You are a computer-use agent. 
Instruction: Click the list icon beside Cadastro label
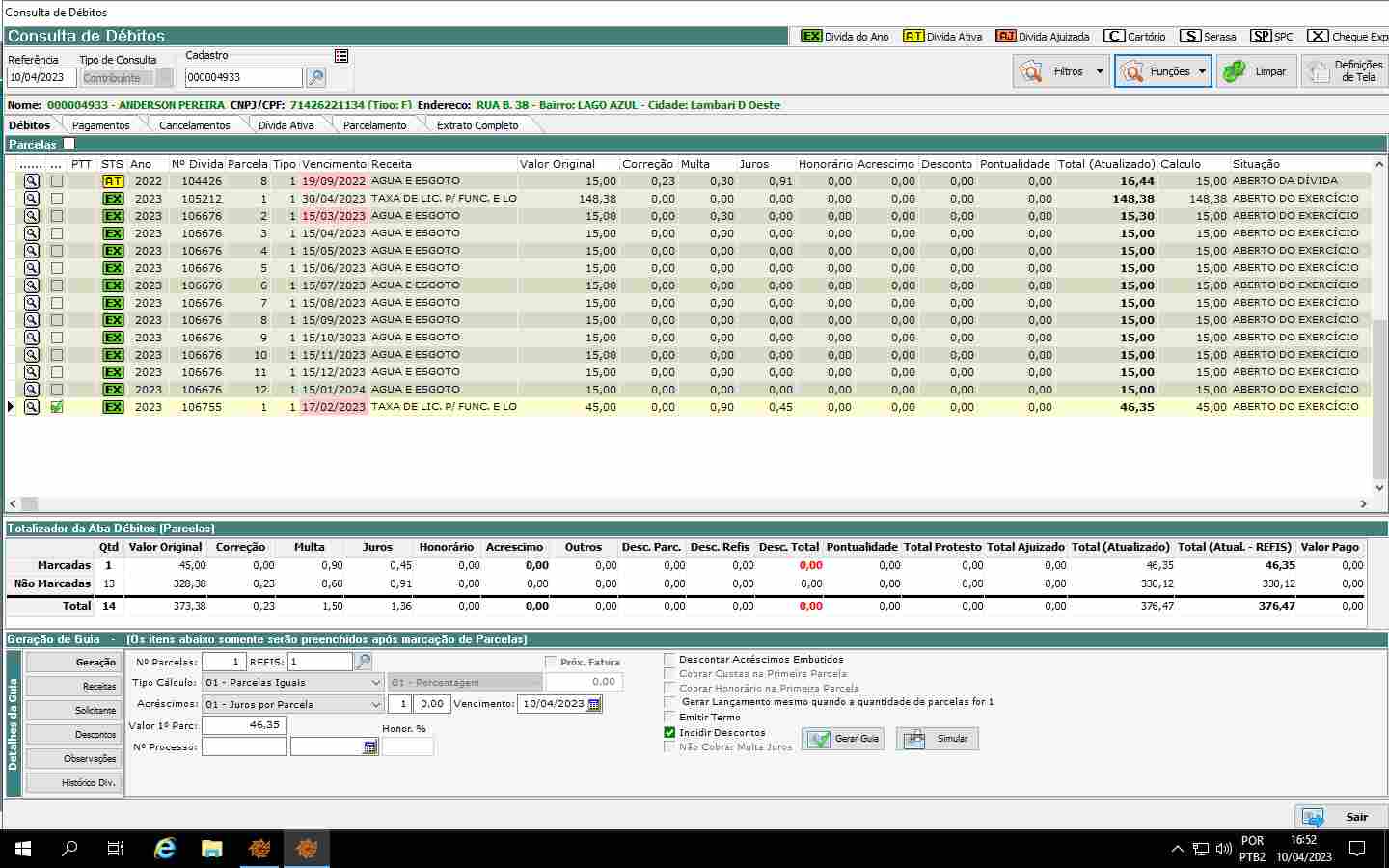coord(340,56)
